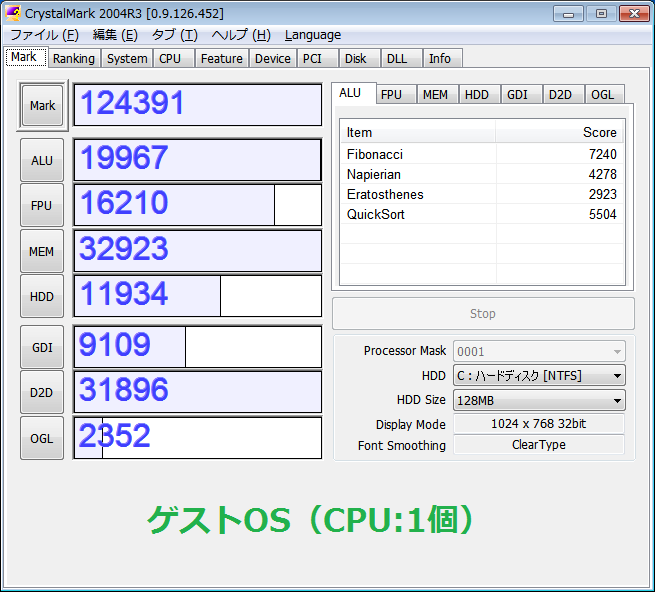Open the ファイル (F) menu
The height and width of the screenshot is (592, 655).
click(44, 35)
